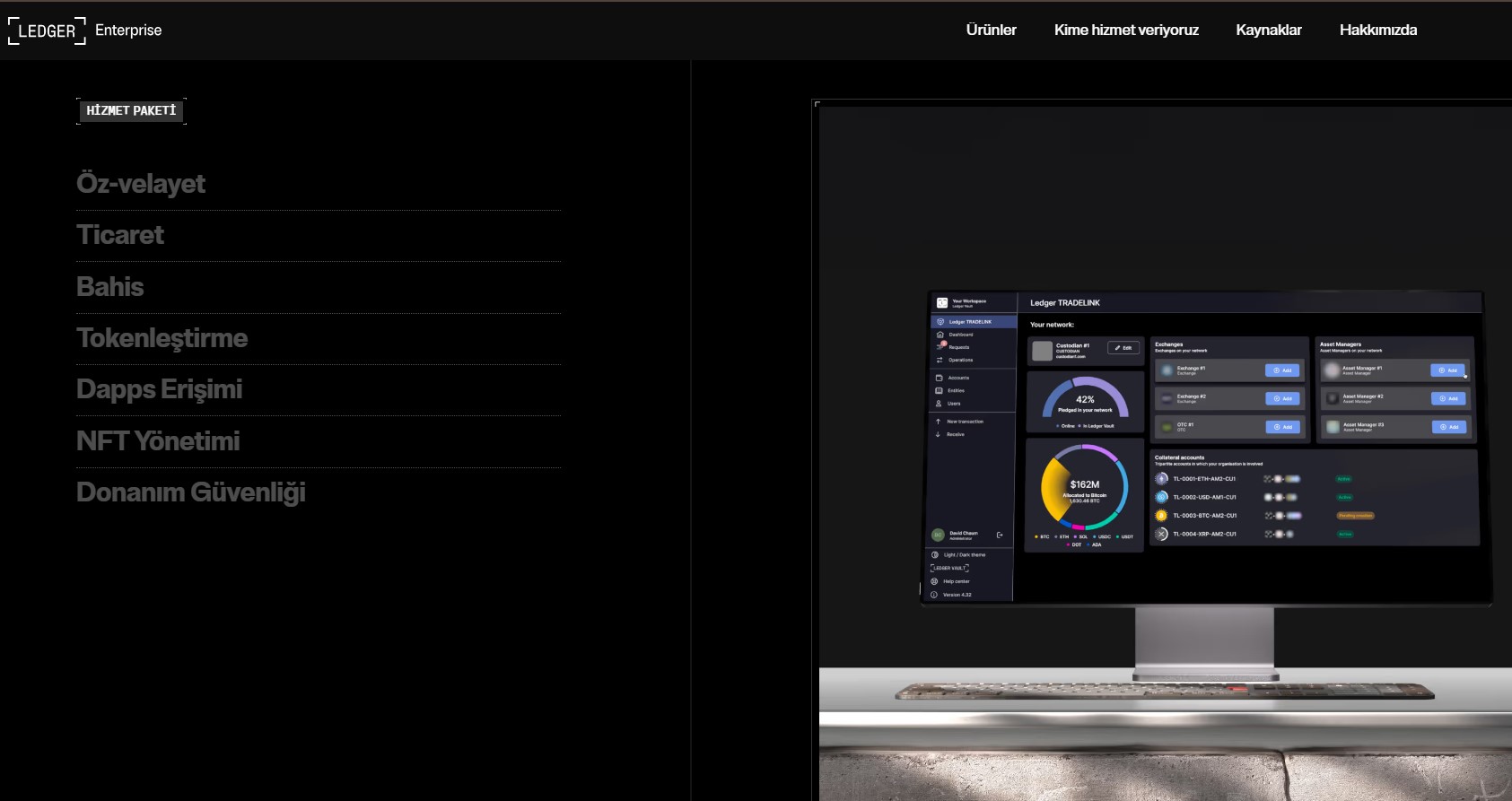Open the Kime hizmet veriyoruz menu
This screenshot has width=1512, height=801.
coord(1126,30)
